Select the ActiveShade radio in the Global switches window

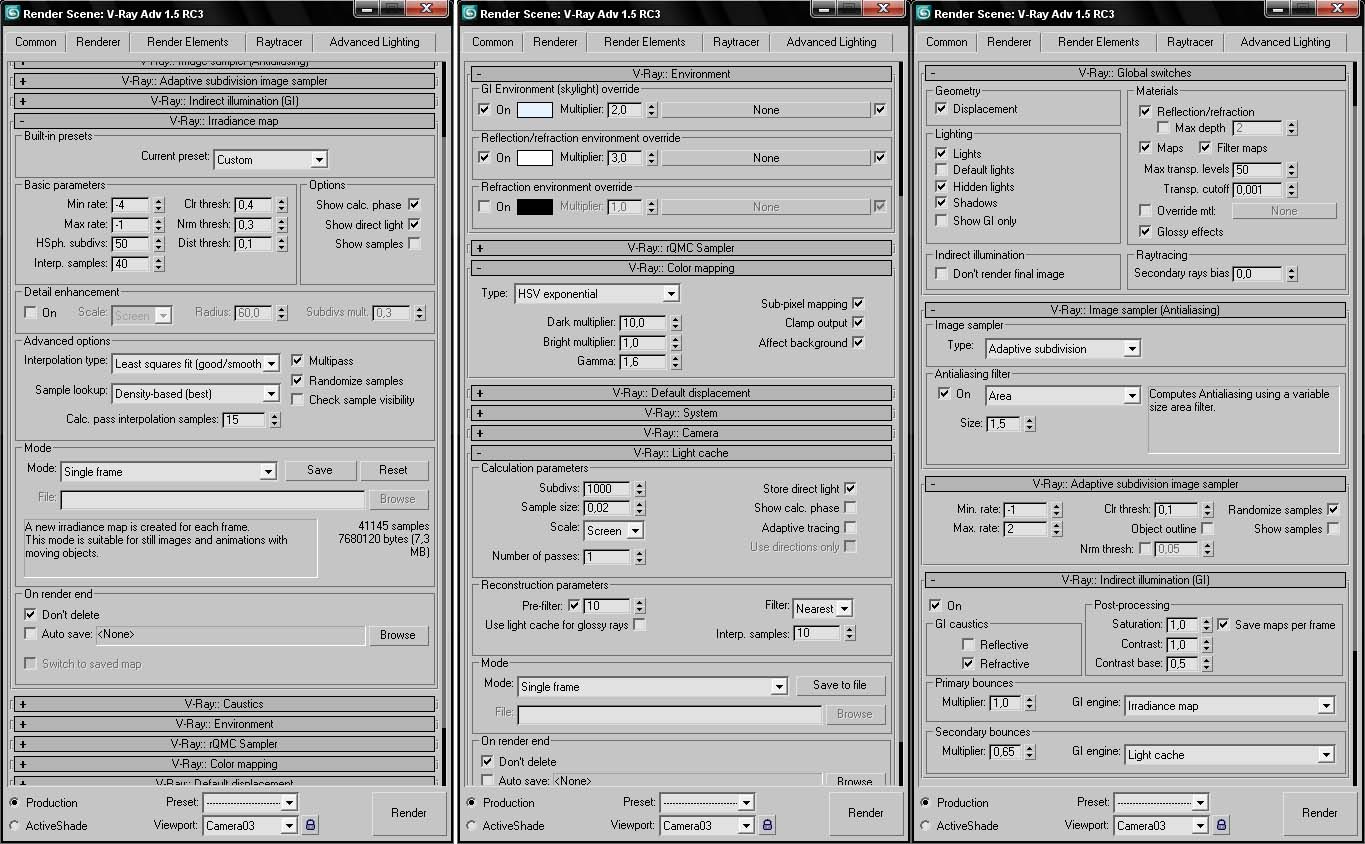pos(924,825)
